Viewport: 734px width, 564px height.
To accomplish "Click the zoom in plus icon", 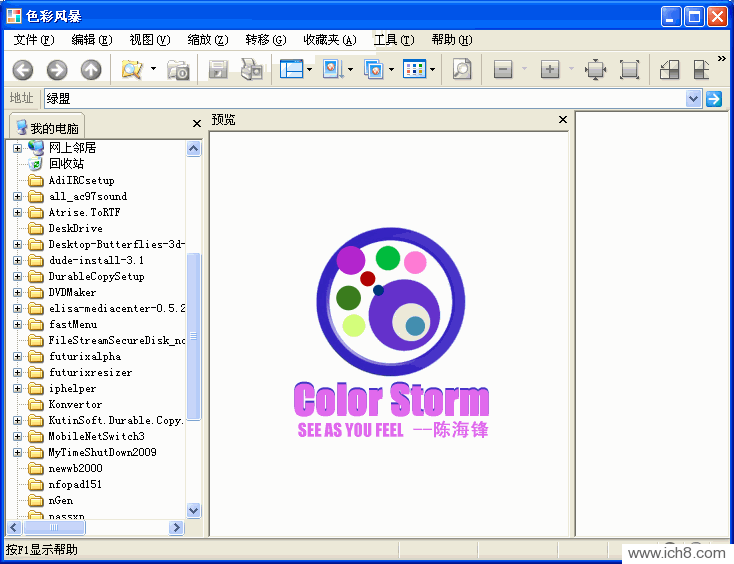I will [x=550, y=70].
